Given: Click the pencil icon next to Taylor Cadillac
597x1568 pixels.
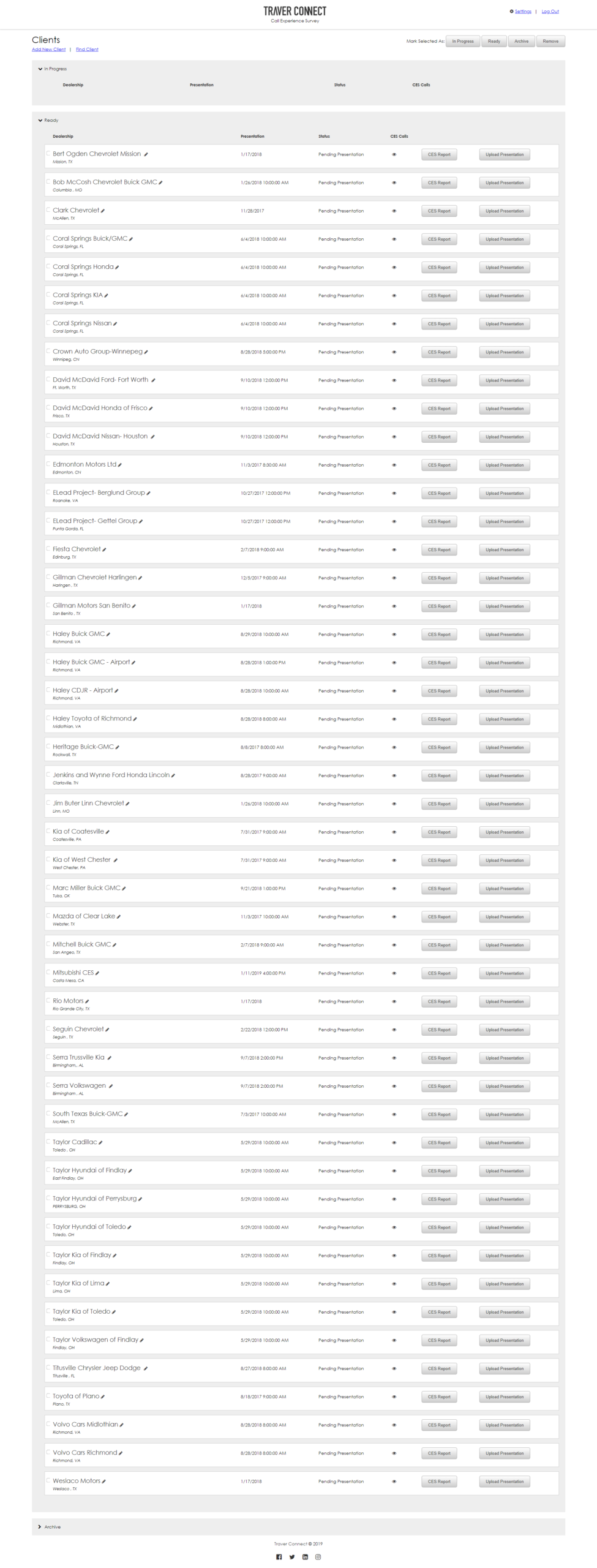Looking at the screenshot, I should (x=100, y=1142).
